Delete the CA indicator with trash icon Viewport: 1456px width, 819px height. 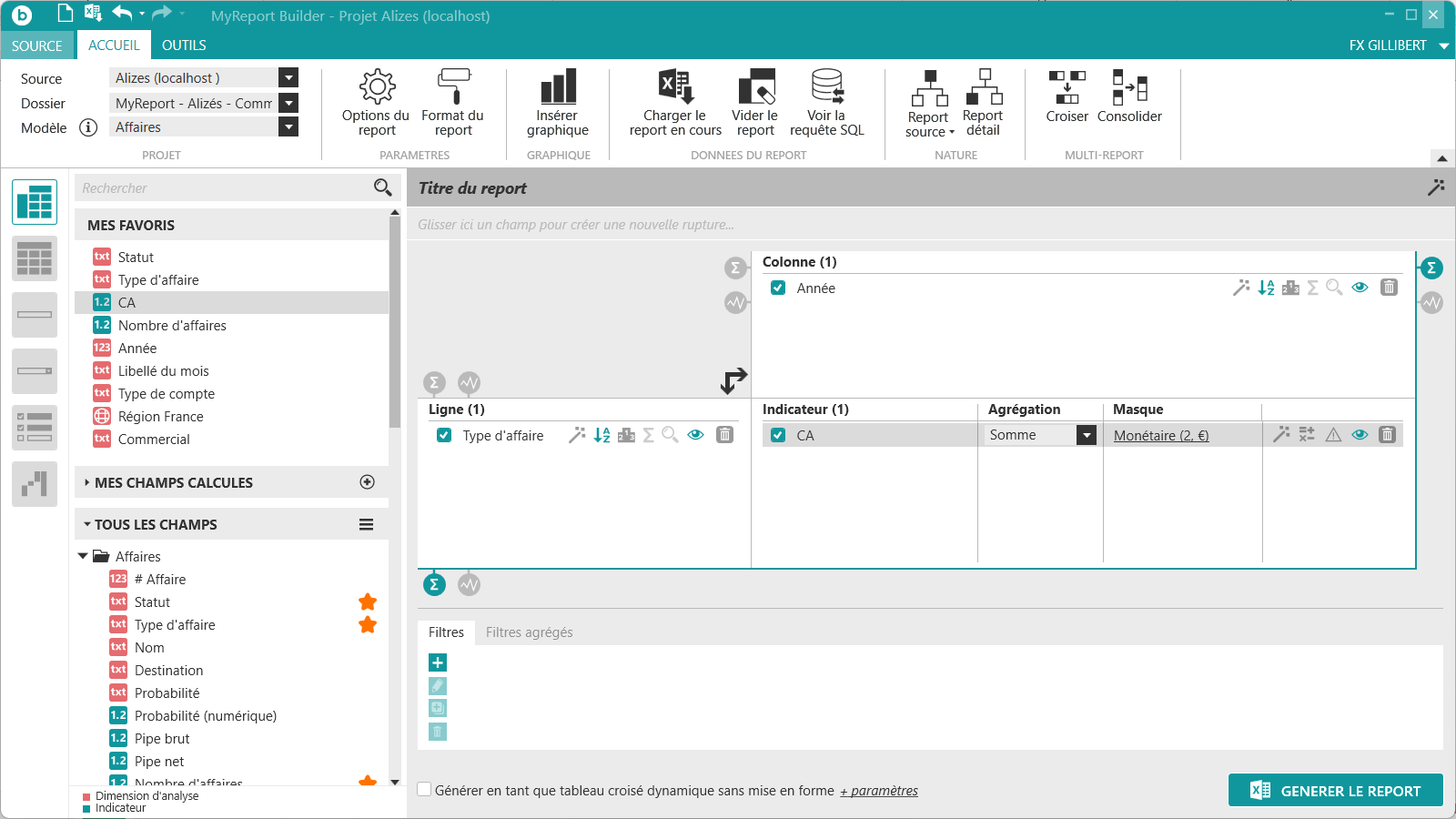[x=1387, y=435]
